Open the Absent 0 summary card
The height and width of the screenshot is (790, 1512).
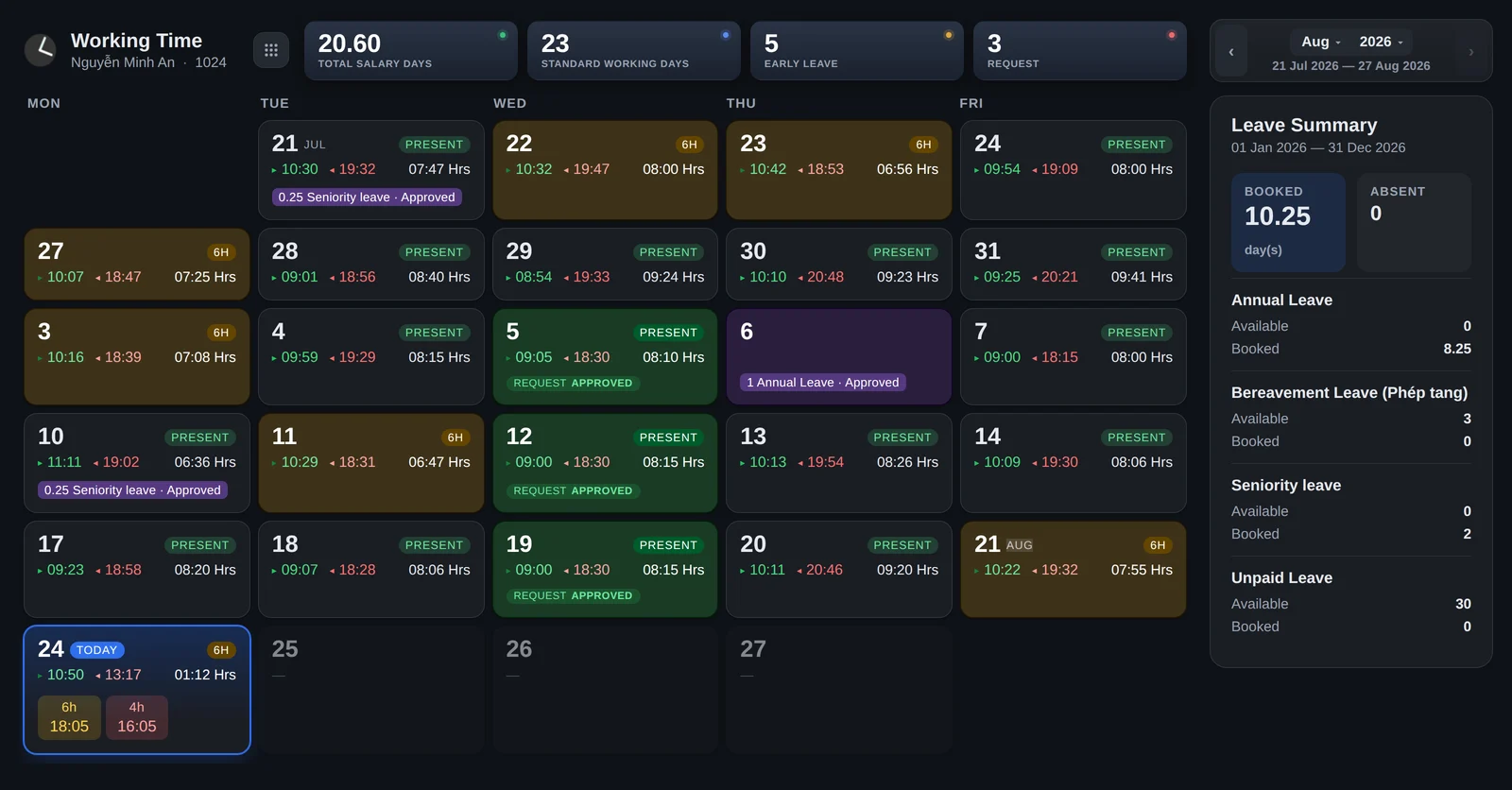click(x=1415, y=223)
